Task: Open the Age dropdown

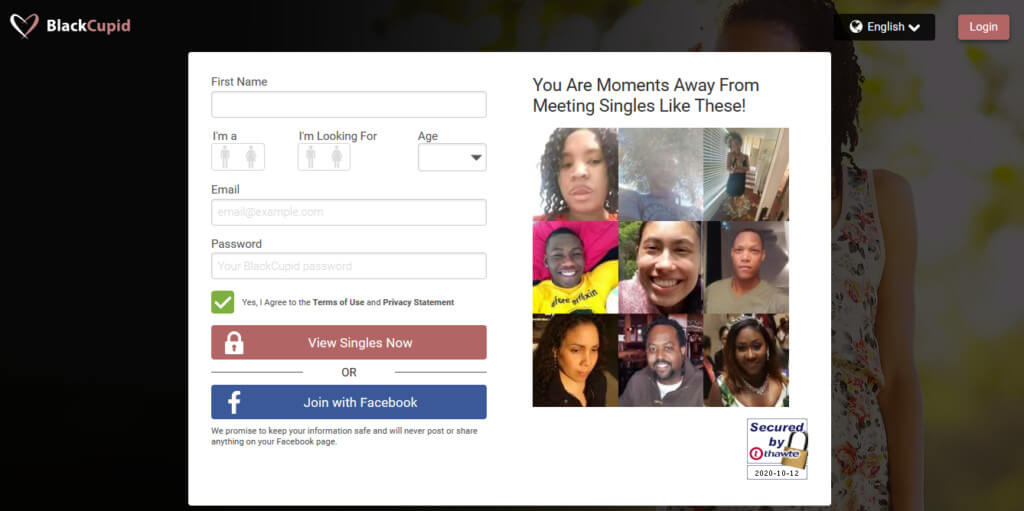Action: (452, 157)
